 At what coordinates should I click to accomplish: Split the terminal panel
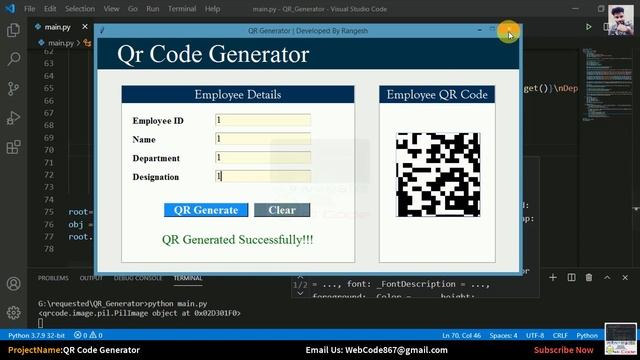pos(571,278)
